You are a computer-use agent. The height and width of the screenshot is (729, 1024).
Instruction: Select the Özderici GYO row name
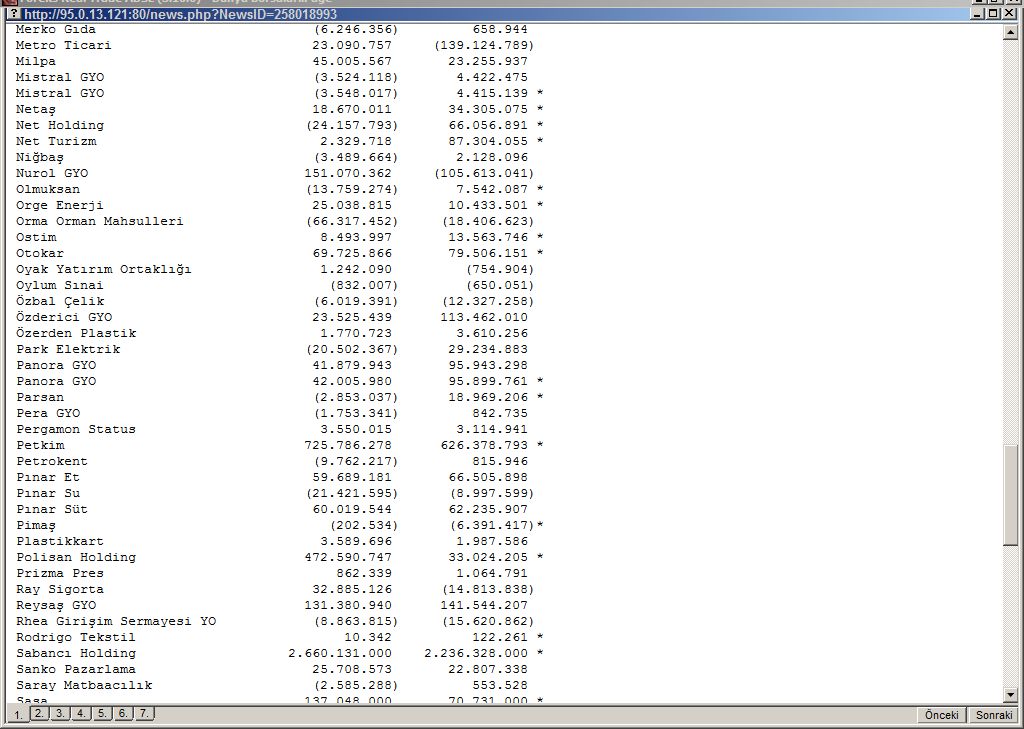tap(63, 317)
